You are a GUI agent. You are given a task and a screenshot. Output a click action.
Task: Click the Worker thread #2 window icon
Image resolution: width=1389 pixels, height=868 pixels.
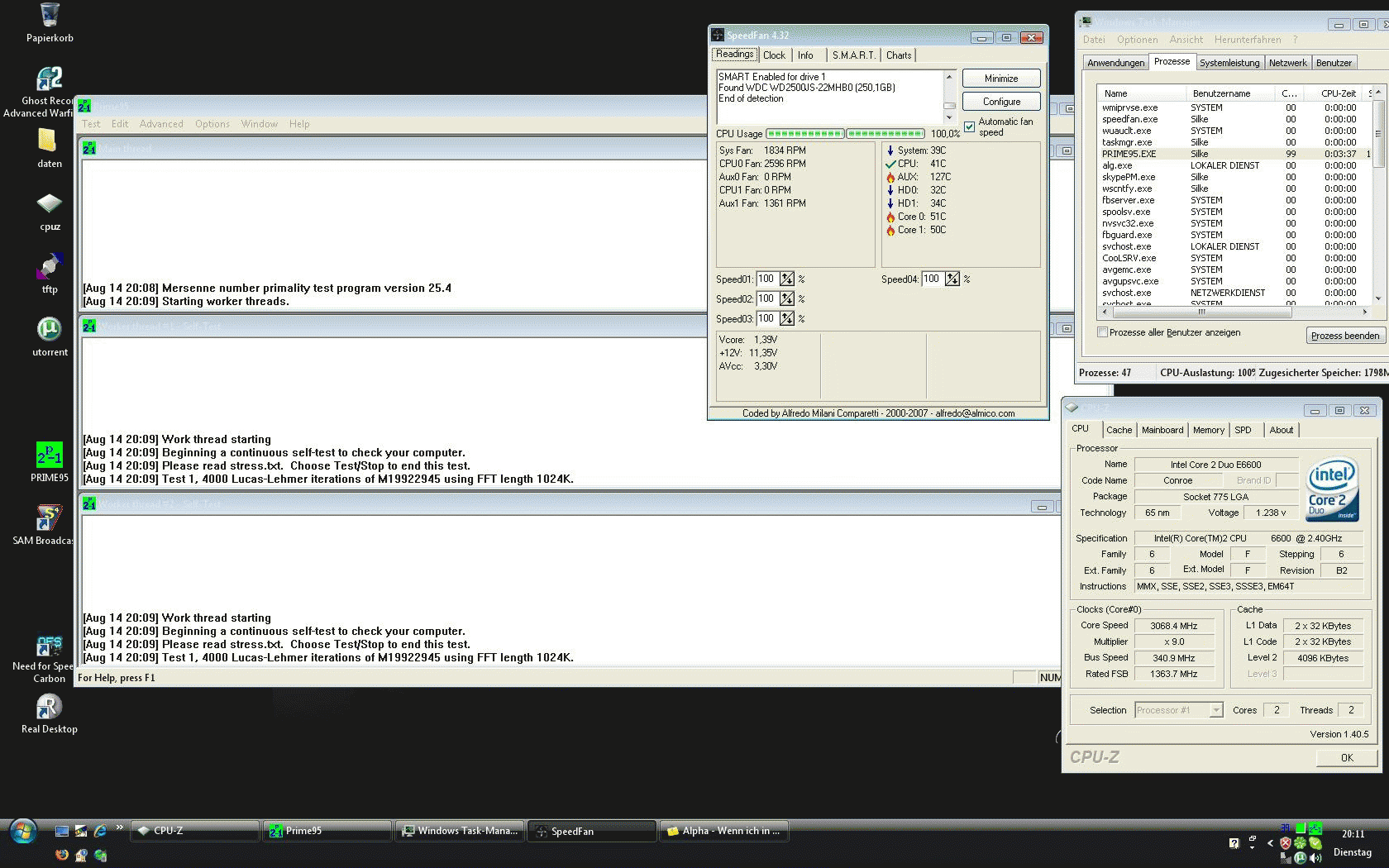coord(89,503)
